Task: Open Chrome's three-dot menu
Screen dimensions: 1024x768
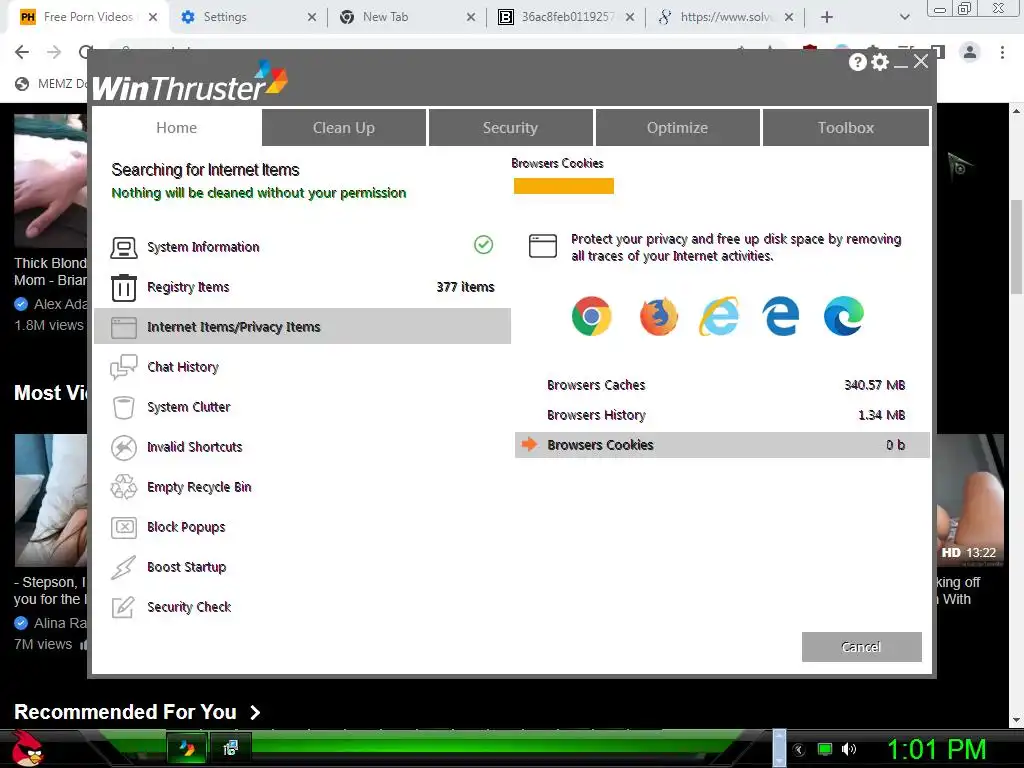Action: (x=1002, y=52)
